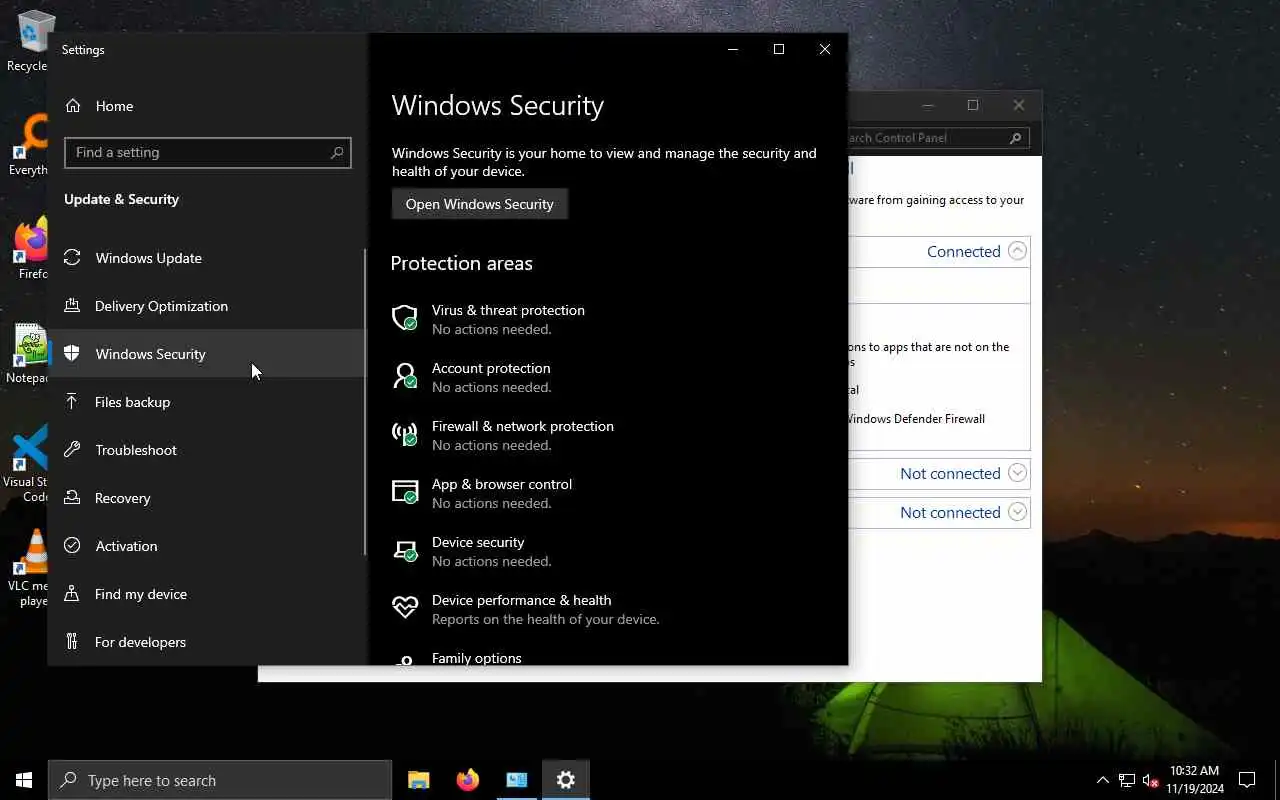The height and width of the screenshot is (800, 1280).
Task: Click the Activation checkmark circle icon
Action: pyautogui.click(x=72, y=546)
